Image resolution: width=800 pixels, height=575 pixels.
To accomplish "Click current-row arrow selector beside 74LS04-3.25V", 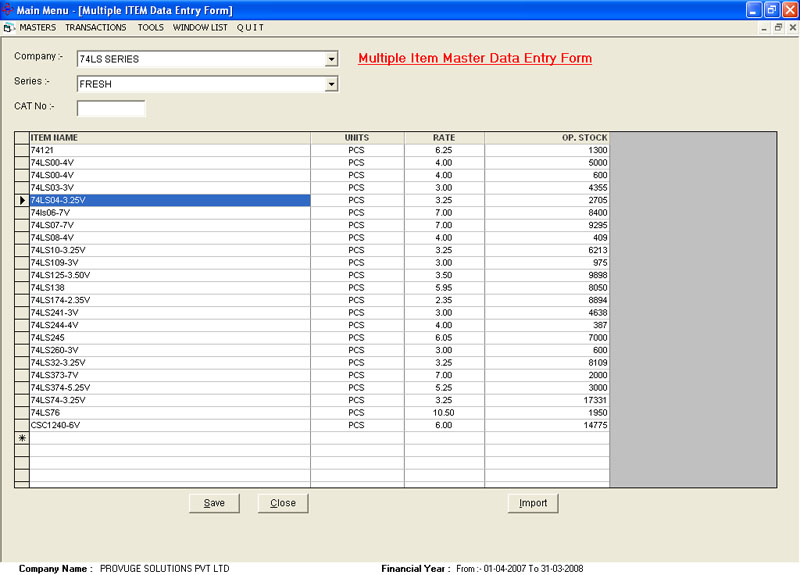I will 21,200.
